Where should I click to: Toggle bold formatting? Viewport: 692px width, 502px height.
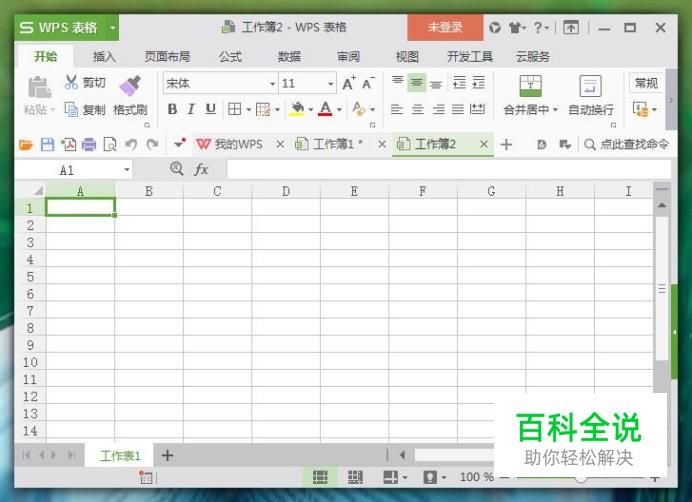tap(172, 109)
